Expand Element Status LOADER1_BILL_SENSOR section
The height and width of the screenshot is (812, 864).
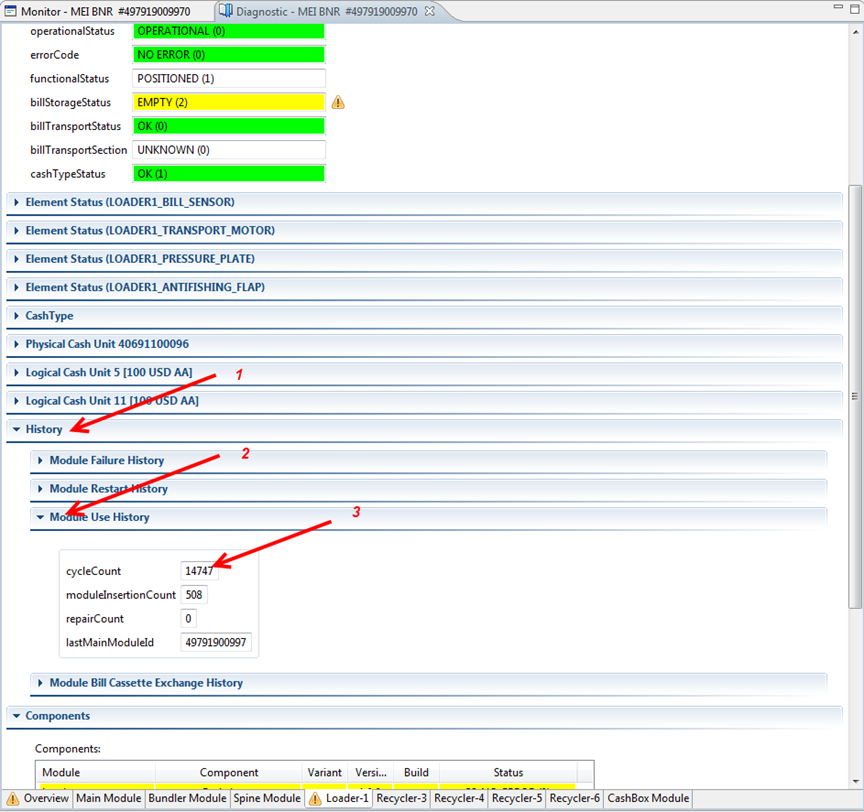[x=17, y=202]
